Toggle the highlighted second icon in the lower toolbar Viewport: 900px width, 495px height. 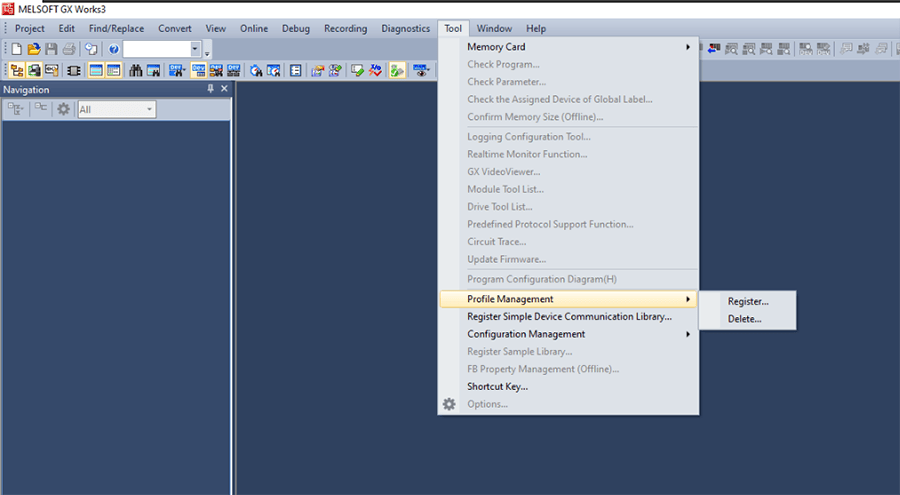[x=34, y=71]
